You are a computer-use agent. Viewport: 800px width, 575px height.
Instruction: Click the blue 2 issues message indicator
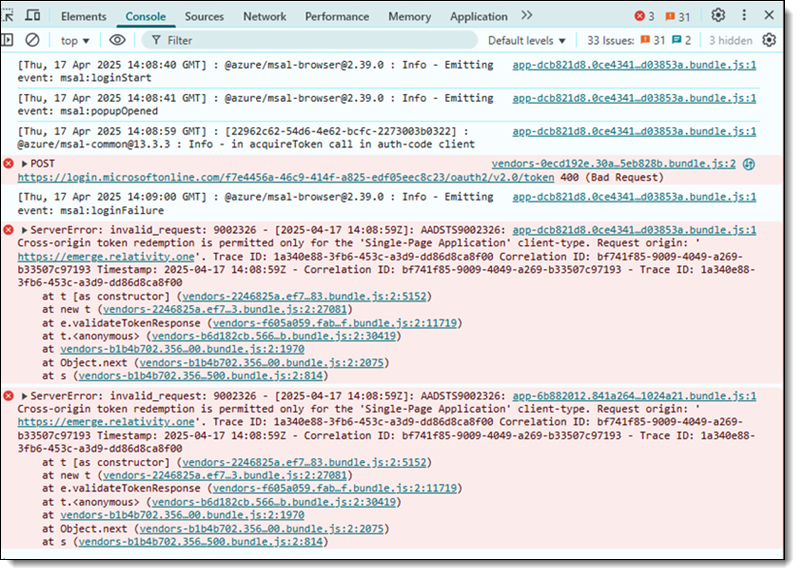[682, 40]
